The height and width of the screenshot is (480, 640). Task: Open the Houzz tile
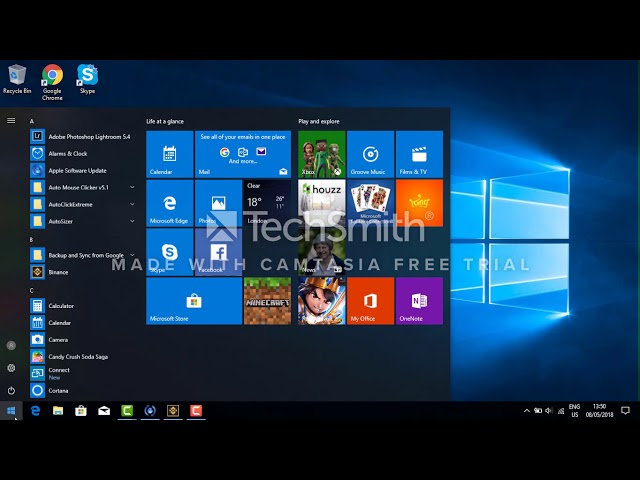point(322,203)
